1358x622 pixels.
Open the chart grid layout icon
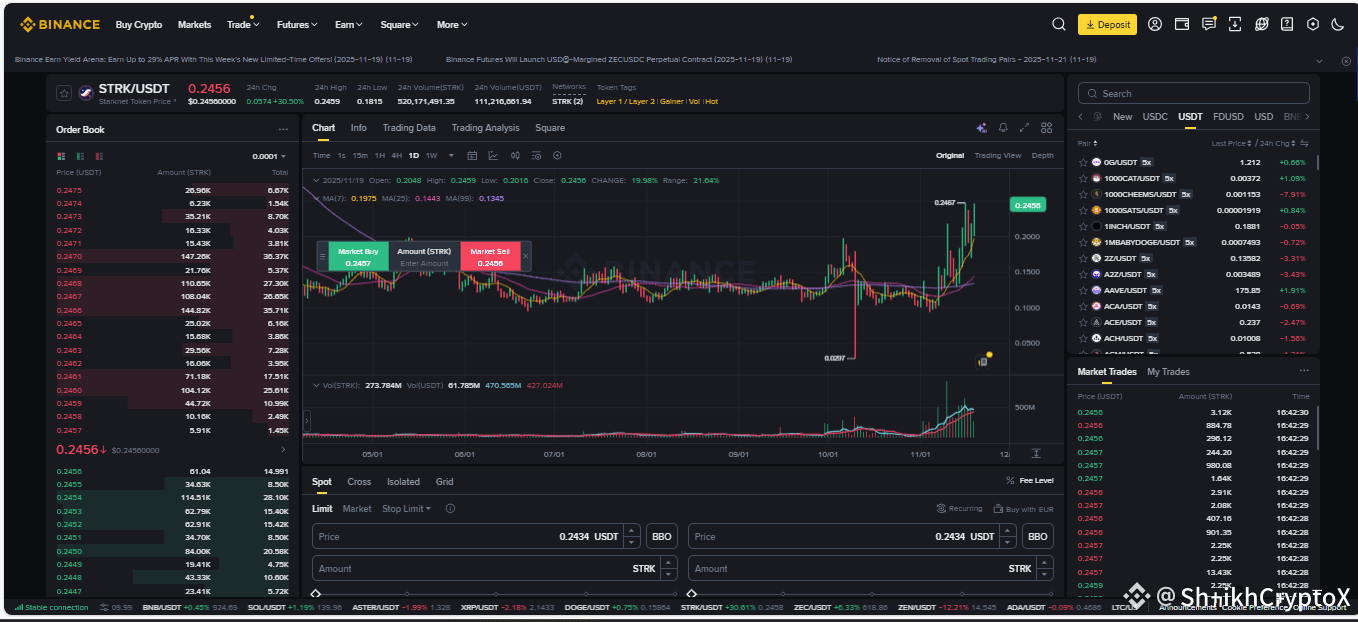(x=1046, y=128)
